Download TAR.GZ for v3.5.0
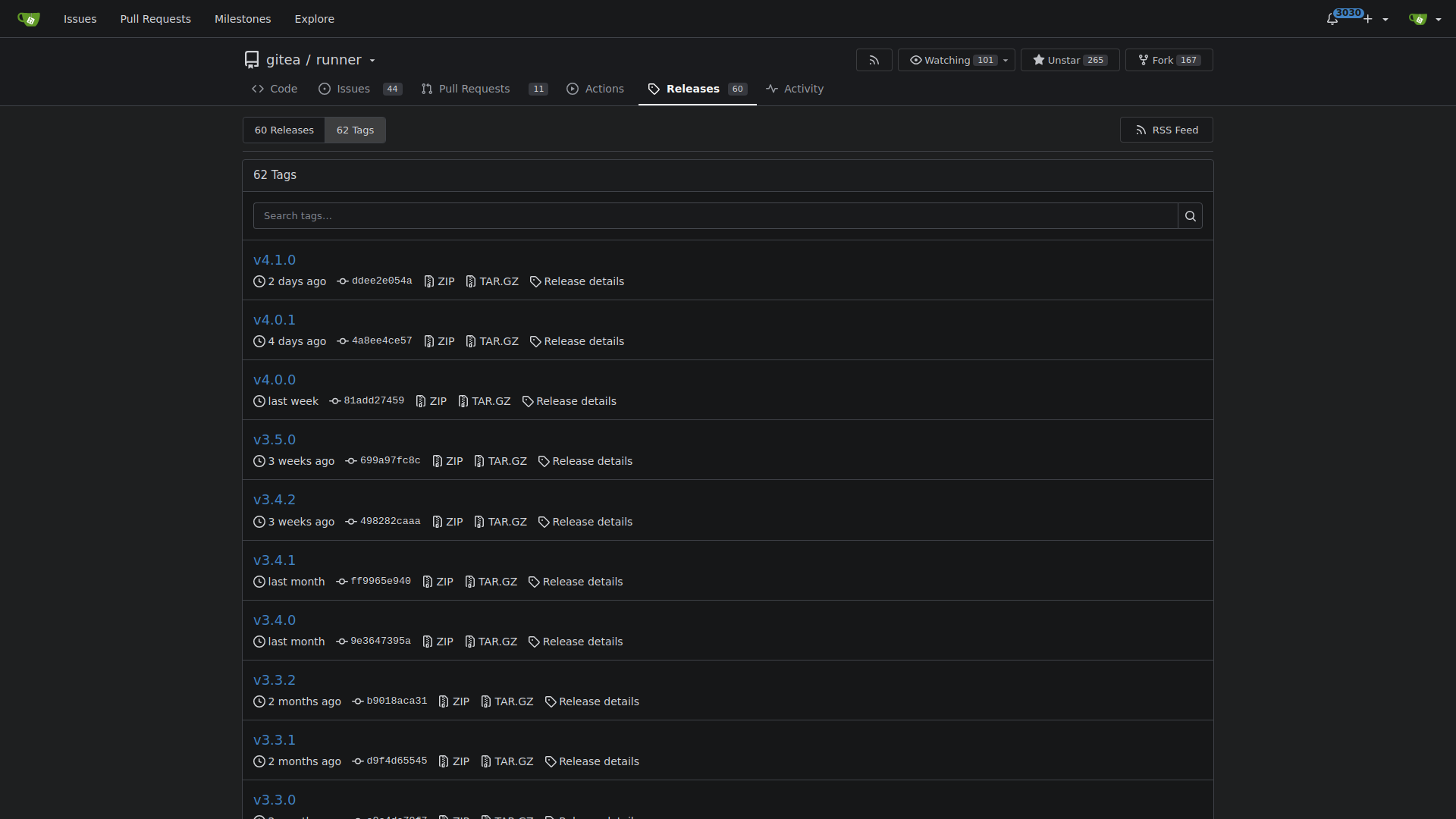The image size is (1456, 819). pos(500,461)
